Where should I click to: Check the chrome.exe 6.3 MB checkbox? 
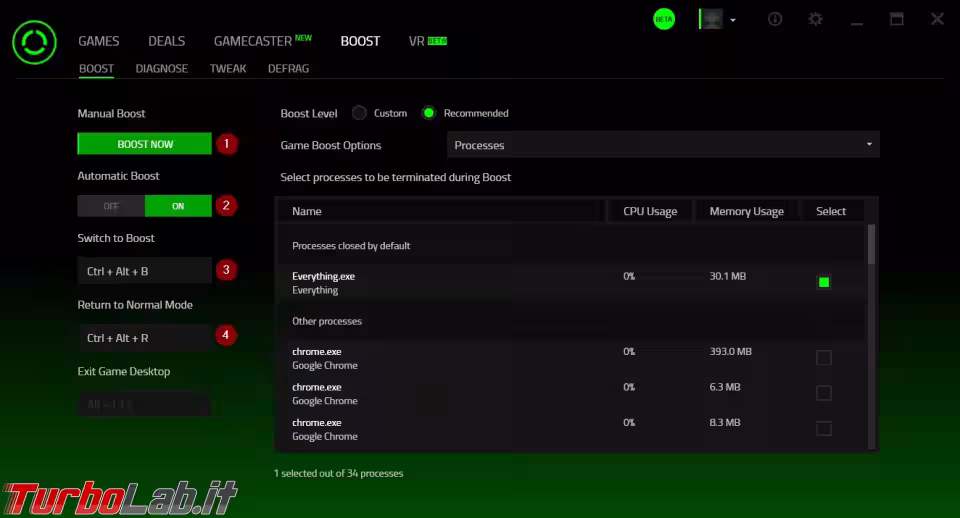pyautogui.click(x=824, y=393)
